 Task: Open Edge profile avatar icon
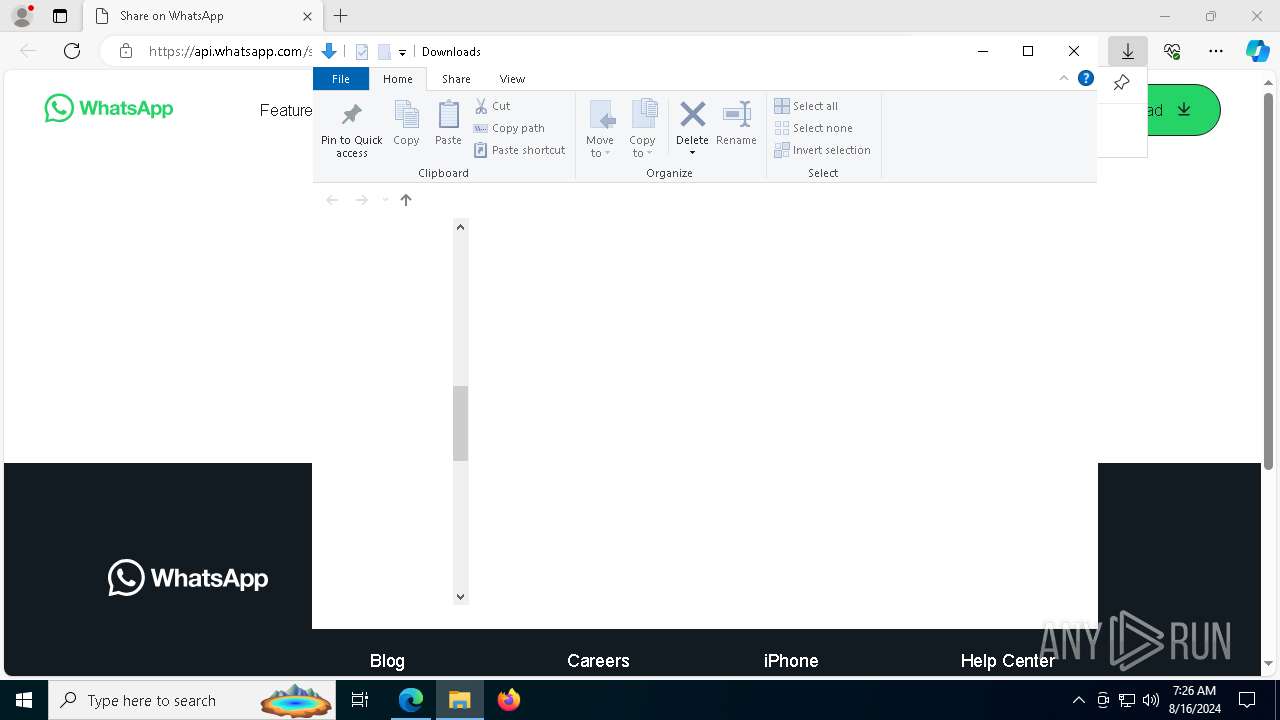tap(22, 16)
